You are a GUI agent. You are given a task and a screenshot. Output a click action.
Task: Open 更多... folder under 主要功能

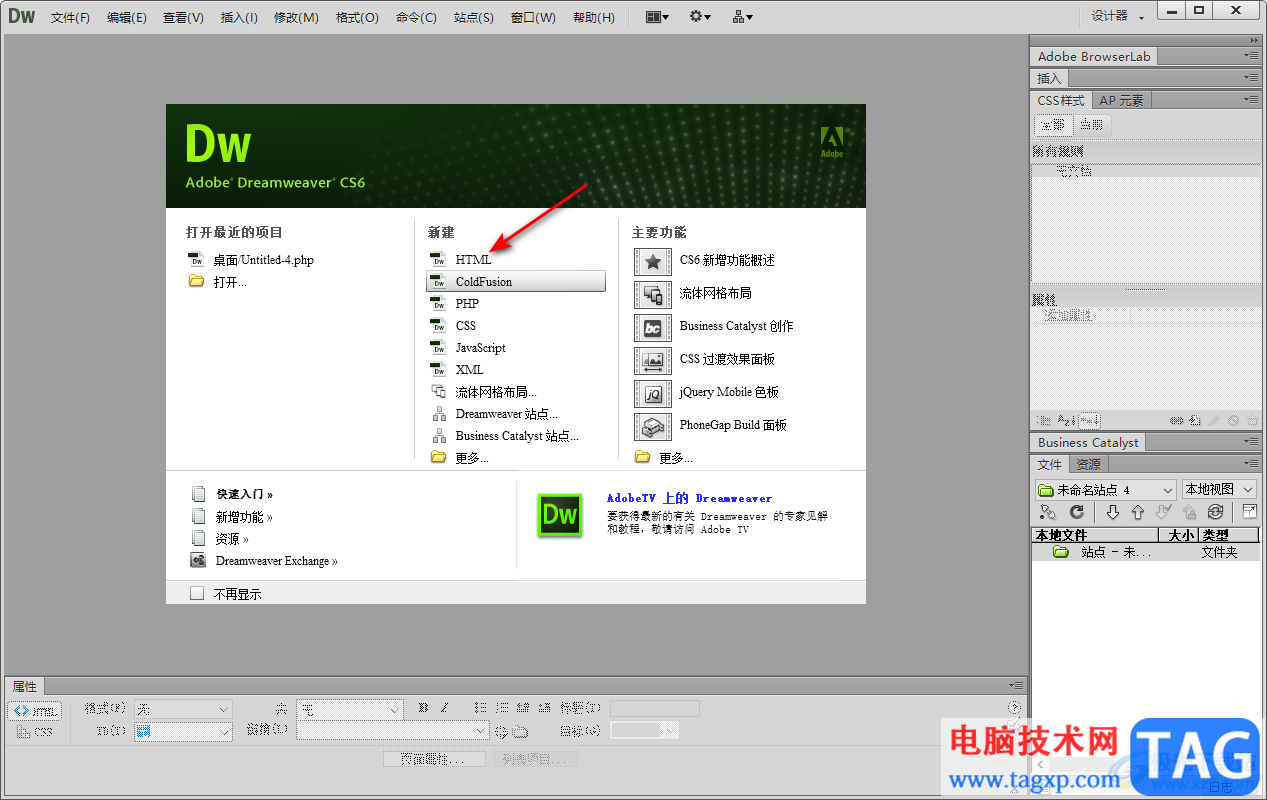(676, 458)
